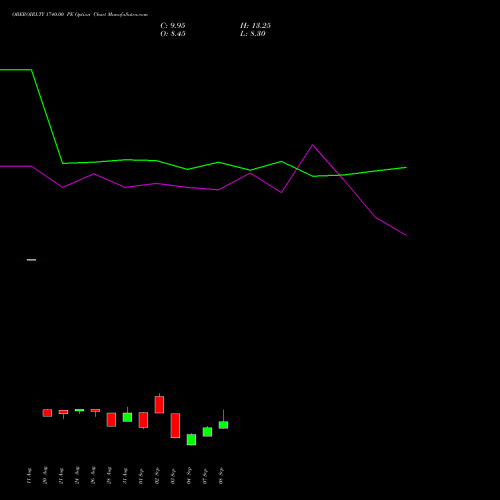Viewport: 500px width, 500px height.
Task: Click the 'H: 13.25' high value
Action: pos(255,26)
